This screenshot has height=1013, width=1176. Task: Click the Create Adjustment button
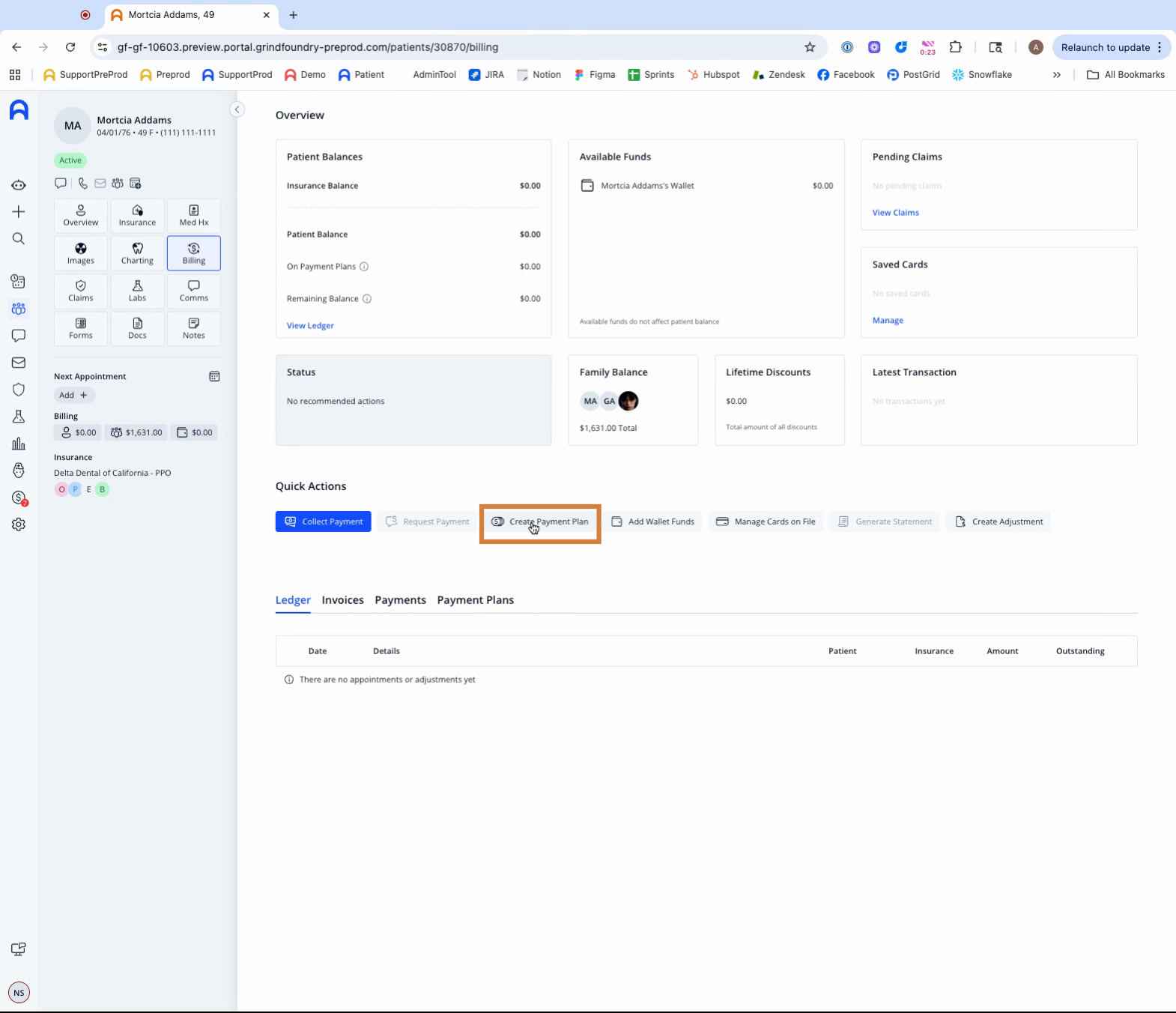click(x=999, y=521)
